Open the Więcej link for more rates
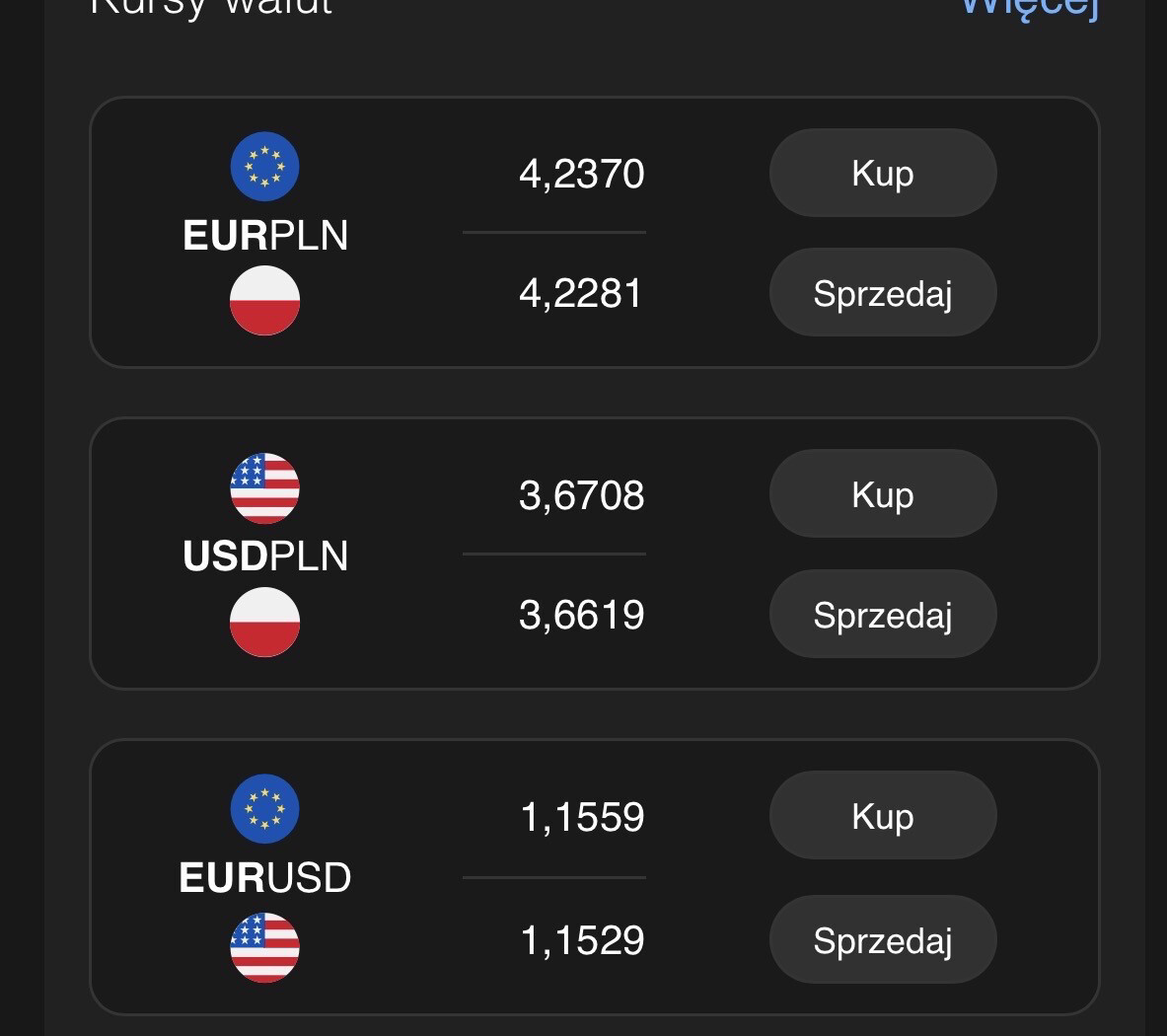The image size is (1167, 1036). pos(1029,8)
